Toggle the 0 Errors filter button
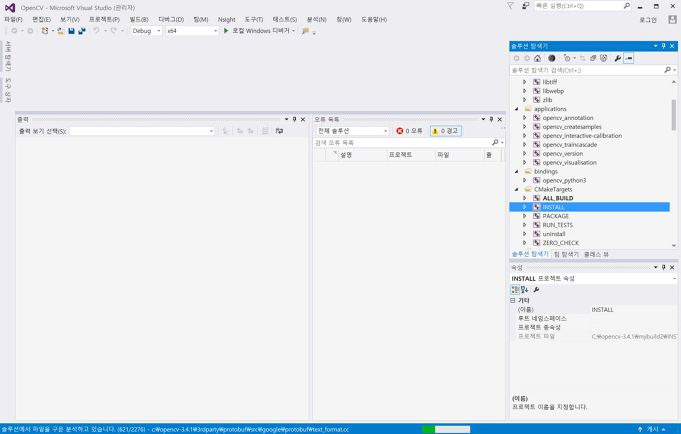The width and height of the screenshot is (681, 434). pos(409,131)
